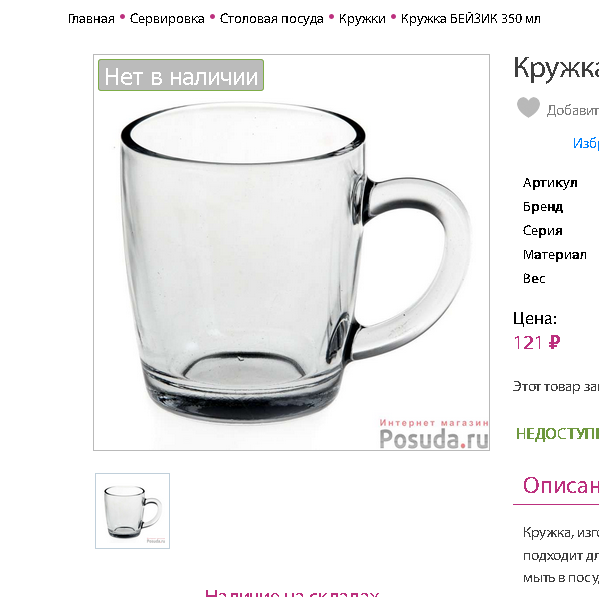Click the Кружка product title heading

click(x=556, y=68)
